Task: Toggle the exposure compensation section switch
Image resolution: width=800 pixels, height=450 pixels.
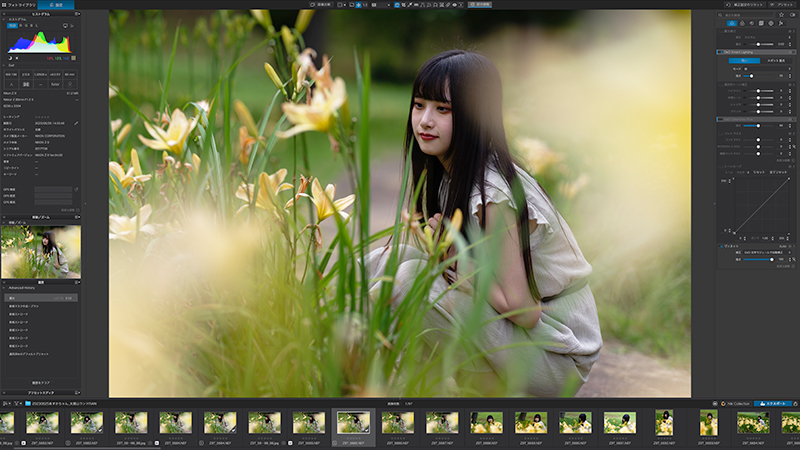Action: [720, 31]
